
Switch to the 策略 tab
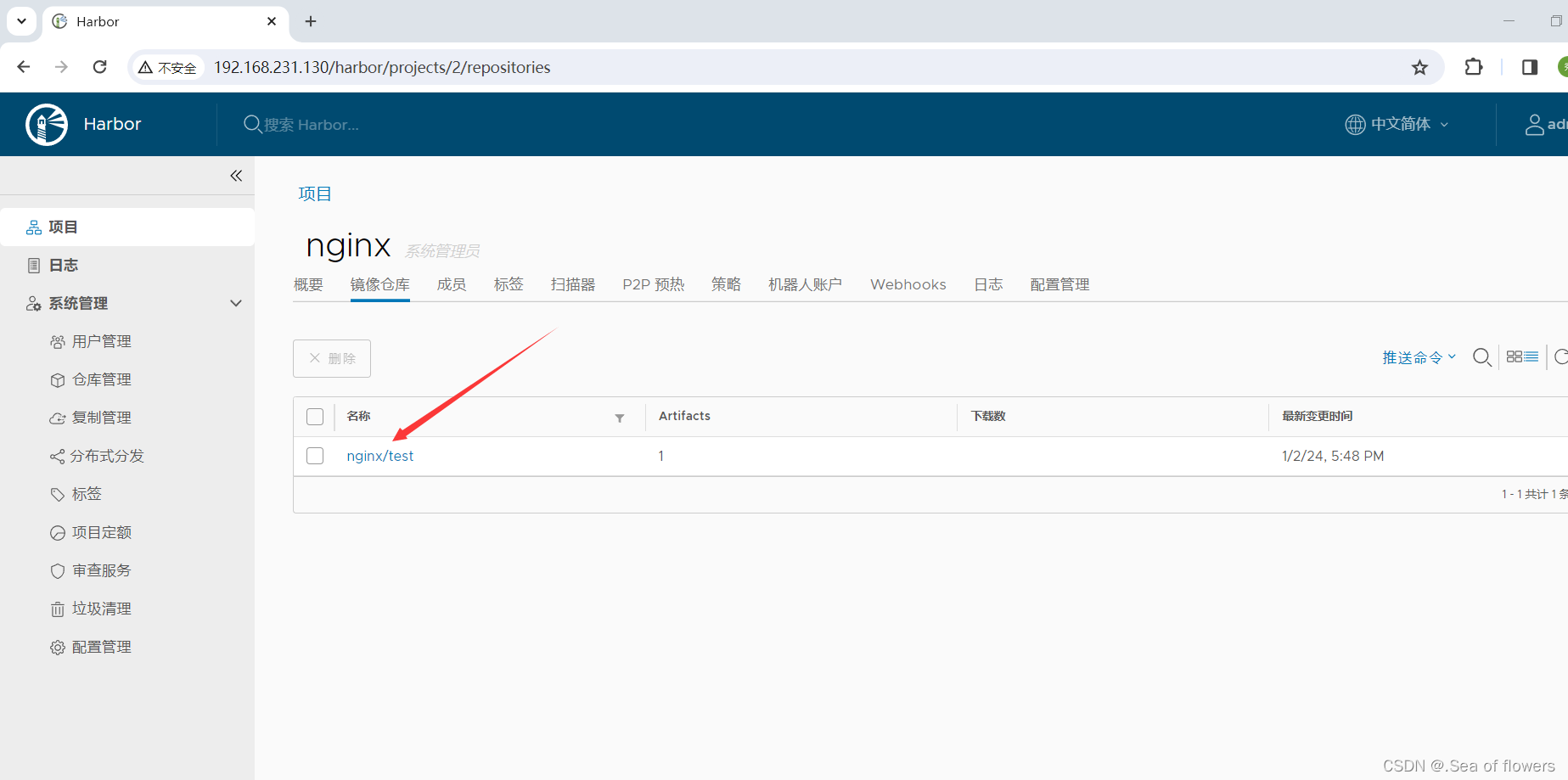(x=727, y=284)
